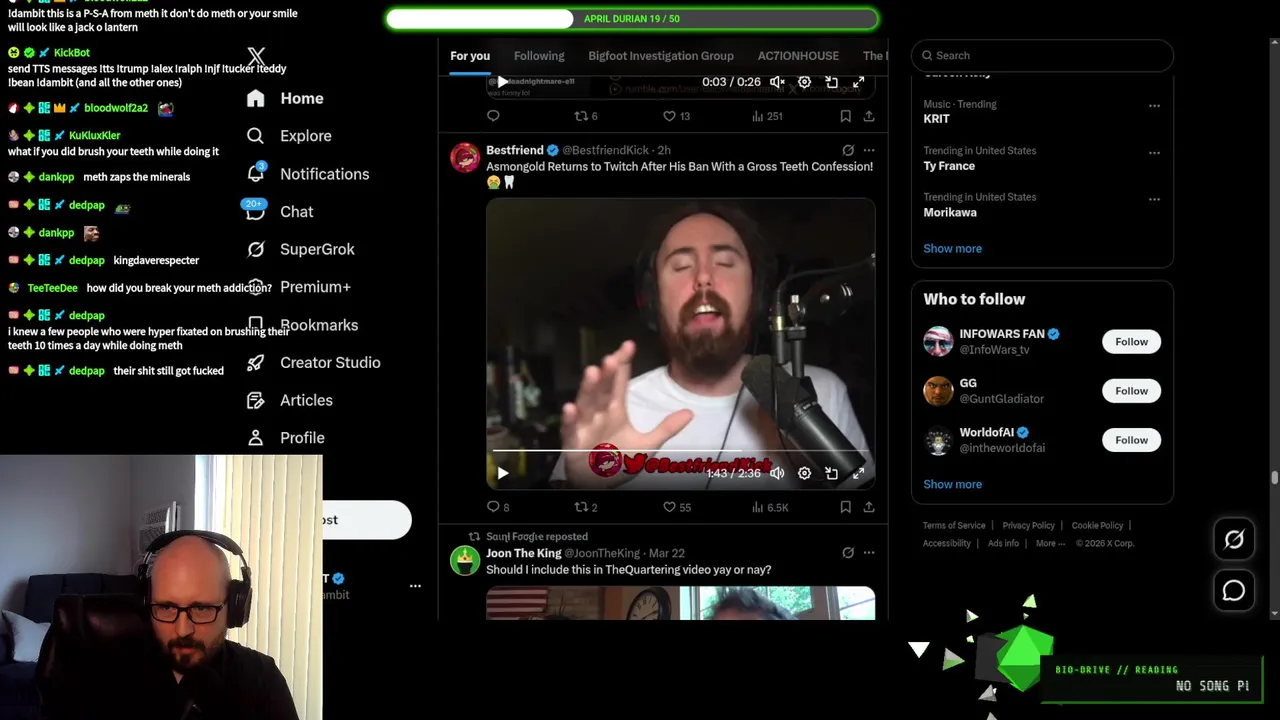Open Explore search icon in sidebar
Screen dimensions: 1280x720
click(x=256, y=136)
